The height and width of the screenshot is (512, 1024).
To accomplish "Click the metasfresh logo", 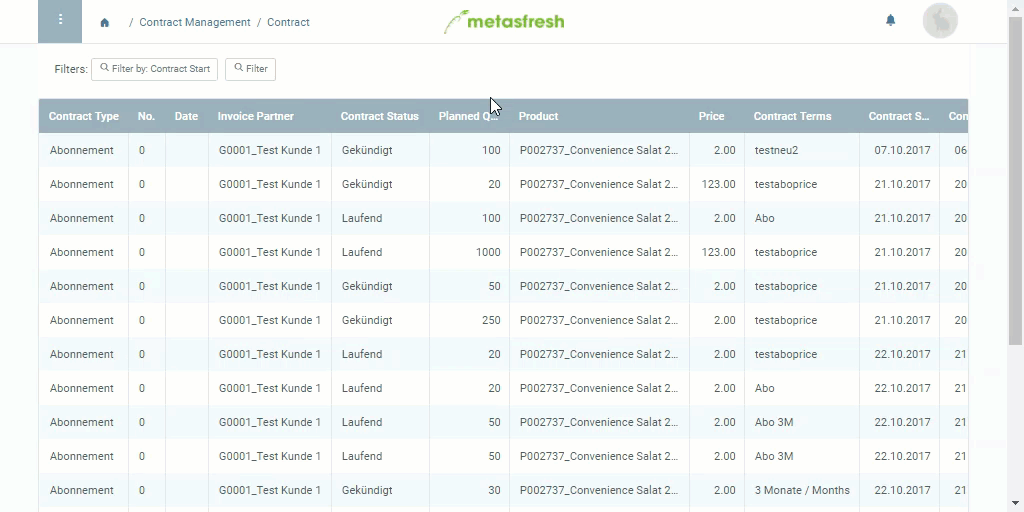I will coord(504,22).
